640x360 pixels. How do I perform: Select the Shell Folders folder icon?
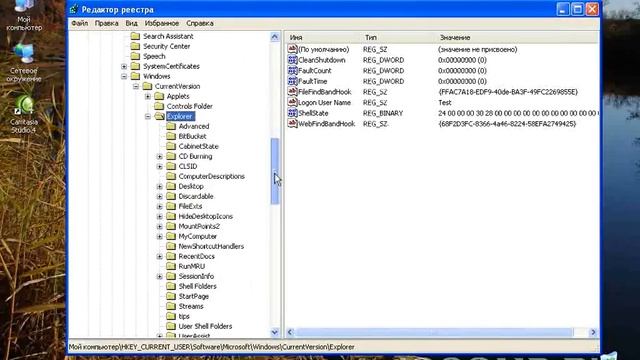tap(171, 286)
